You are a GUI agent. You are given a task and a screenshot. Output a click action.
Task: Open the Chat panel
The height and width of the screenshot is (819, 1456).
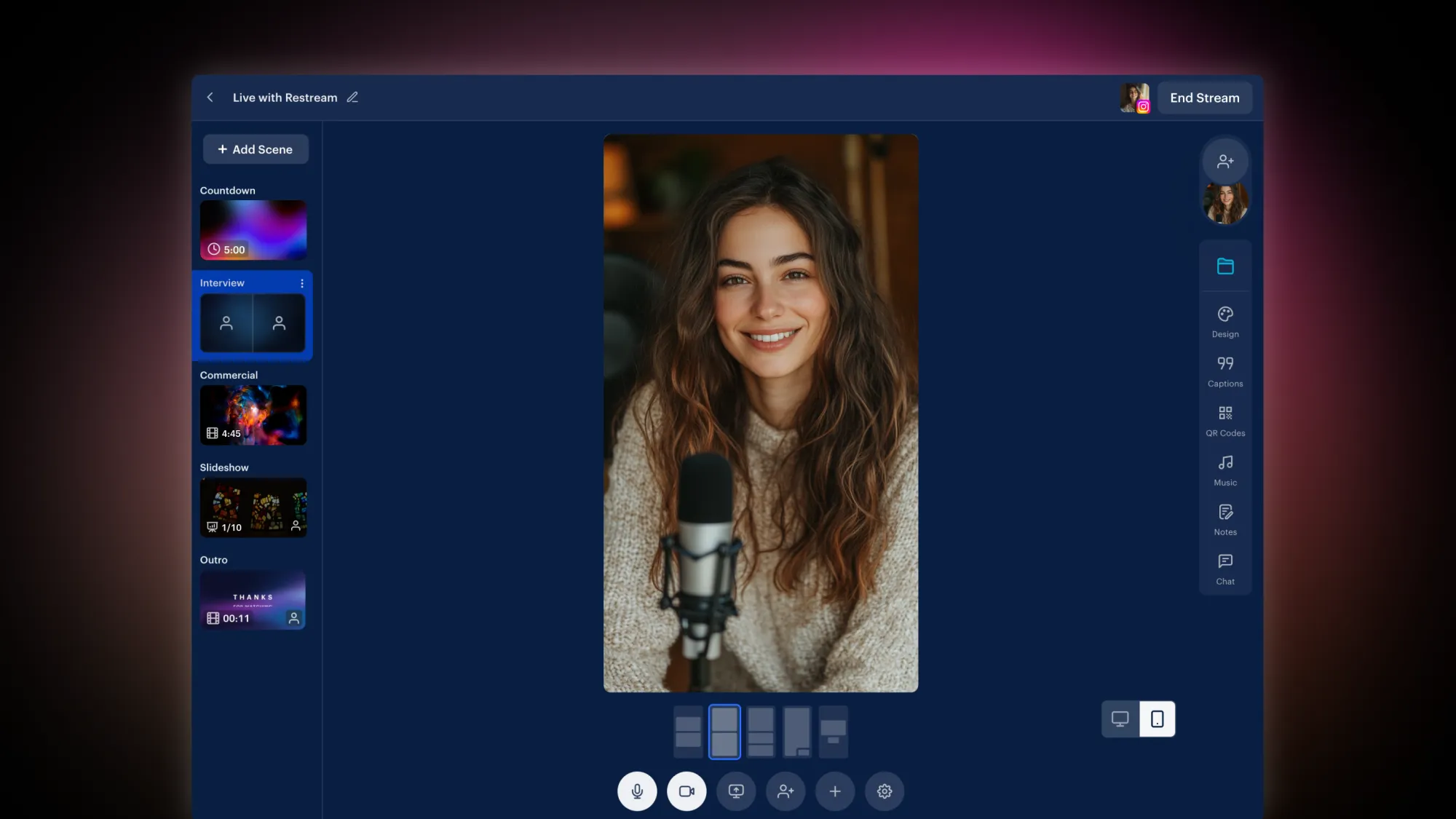click(1225, 568)
